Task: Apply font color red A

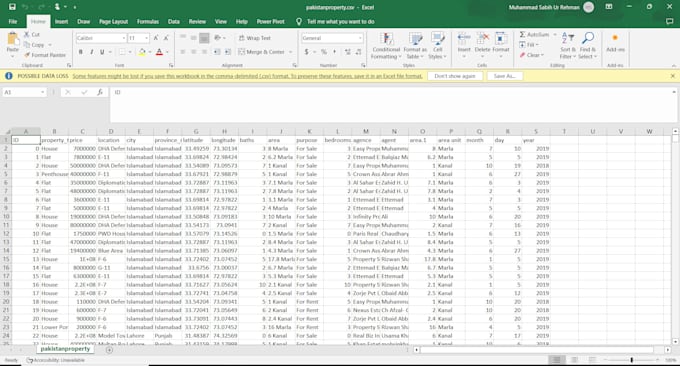Action: coord(159,52)
